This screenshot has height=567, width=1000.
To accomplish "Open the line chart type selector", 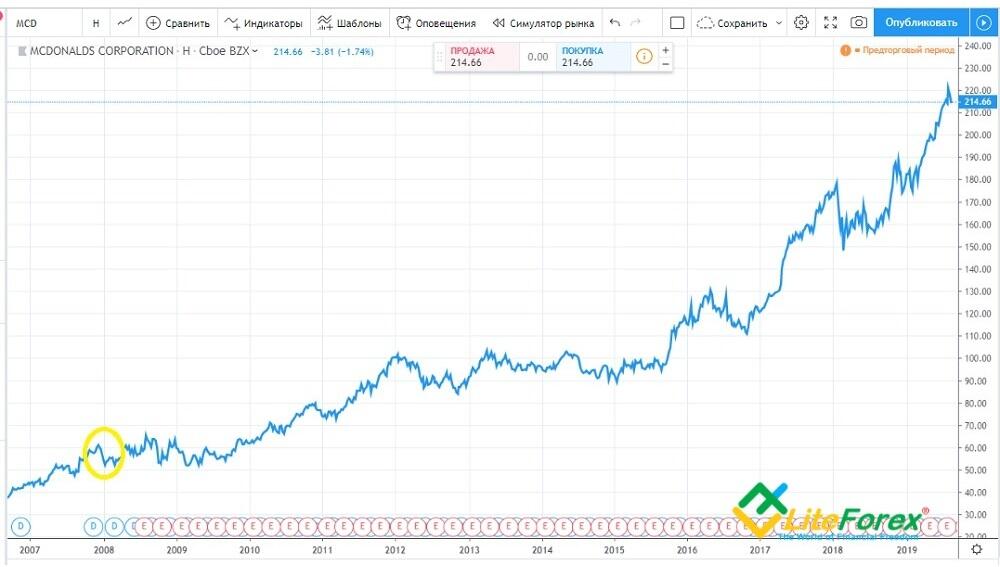I will 124,23.
